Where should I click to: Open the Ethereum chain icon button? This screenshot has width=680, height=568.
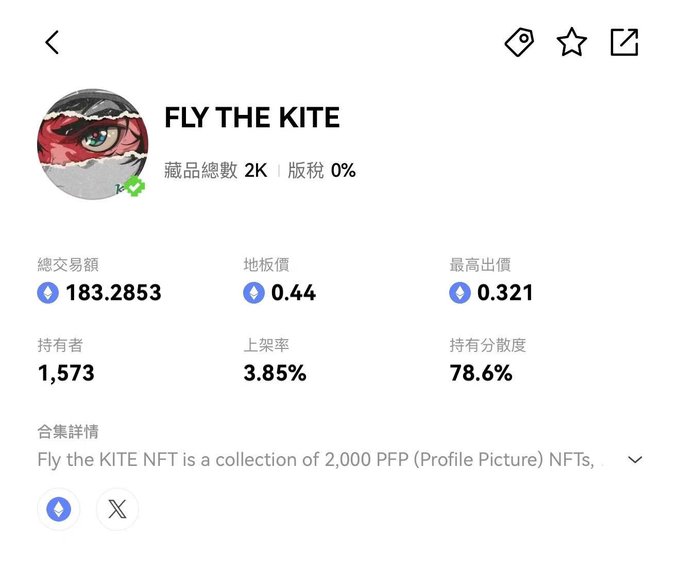click(59, 509)
